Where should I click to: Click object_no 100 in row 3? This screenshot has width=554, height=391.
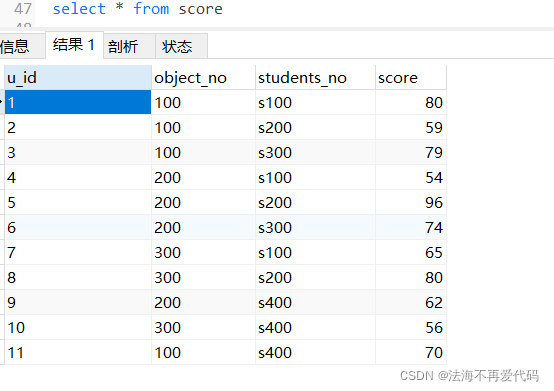203,153
